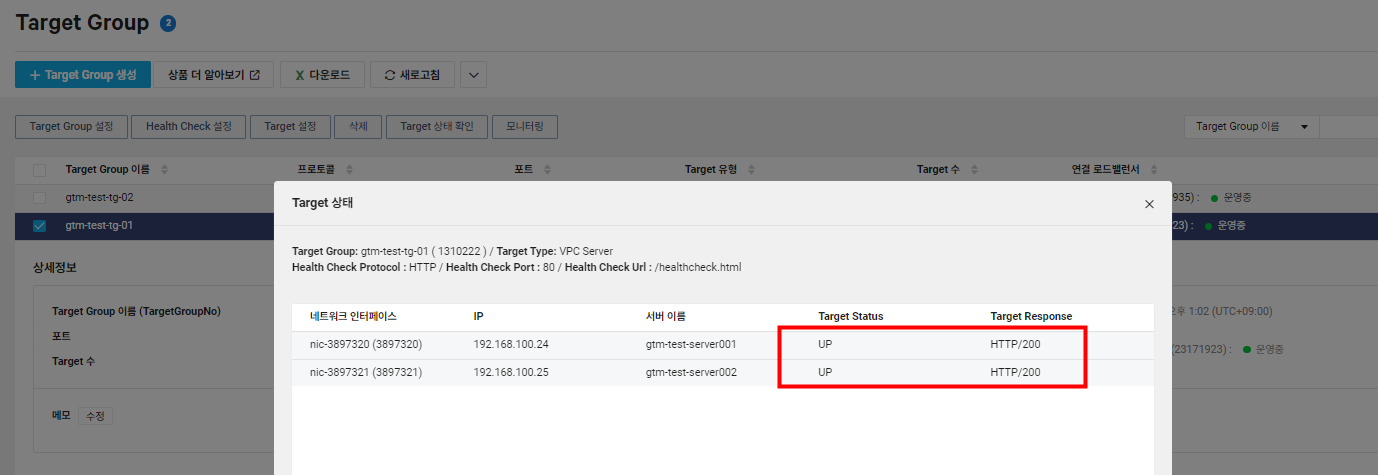Sort by Target 유형 column
Screen dimensions: 1378x475
coord(751,170)
